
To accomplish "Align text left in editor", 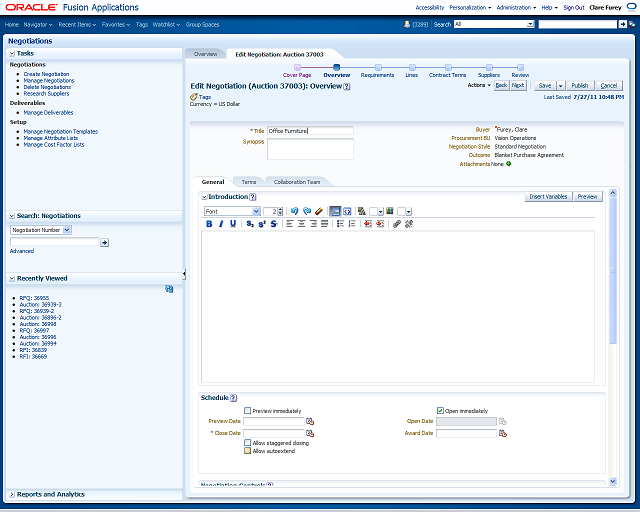I will pyautogui.click(x=290, y=224).
